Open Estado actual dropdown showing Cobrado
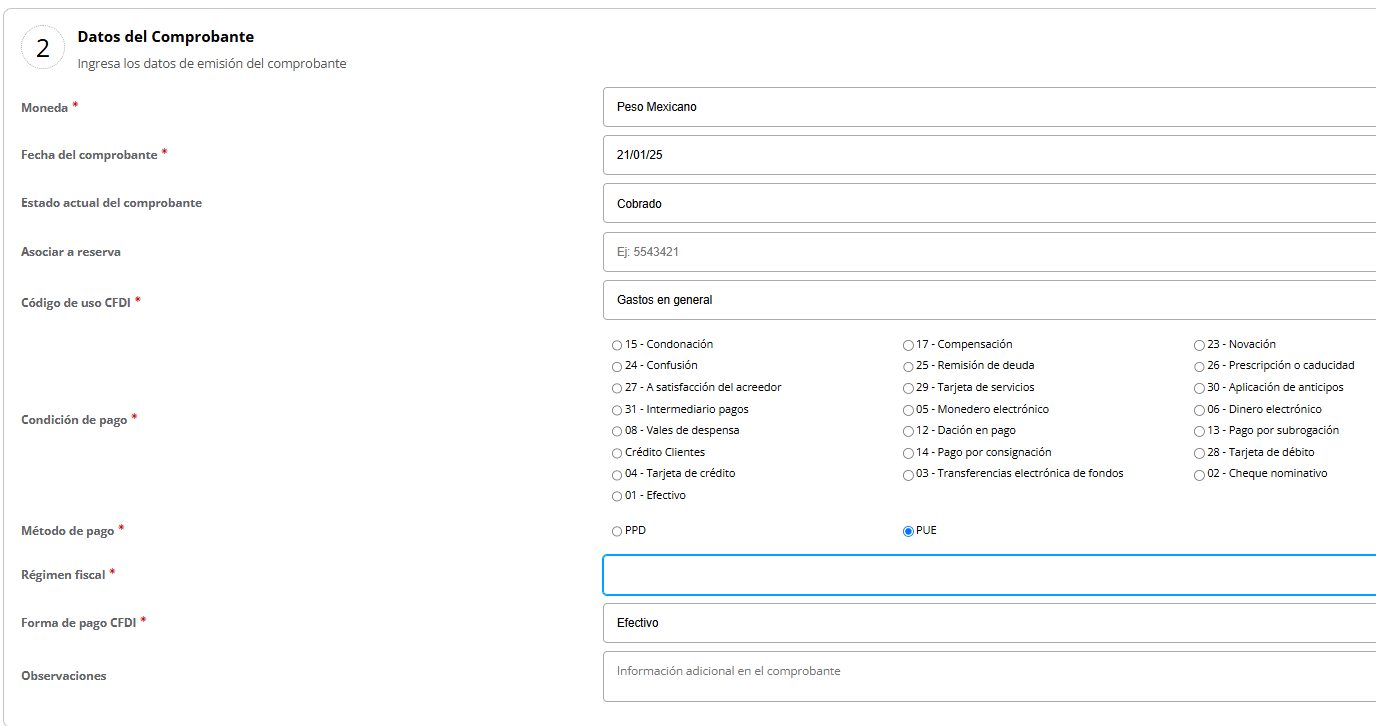This screenshot has width=1376, height=726. tap(989, 204)
